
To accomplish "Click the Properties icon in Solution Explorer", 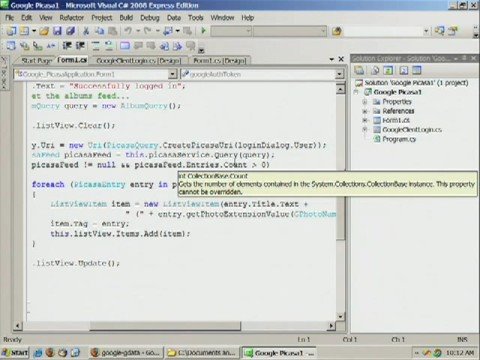I will 359,70.
